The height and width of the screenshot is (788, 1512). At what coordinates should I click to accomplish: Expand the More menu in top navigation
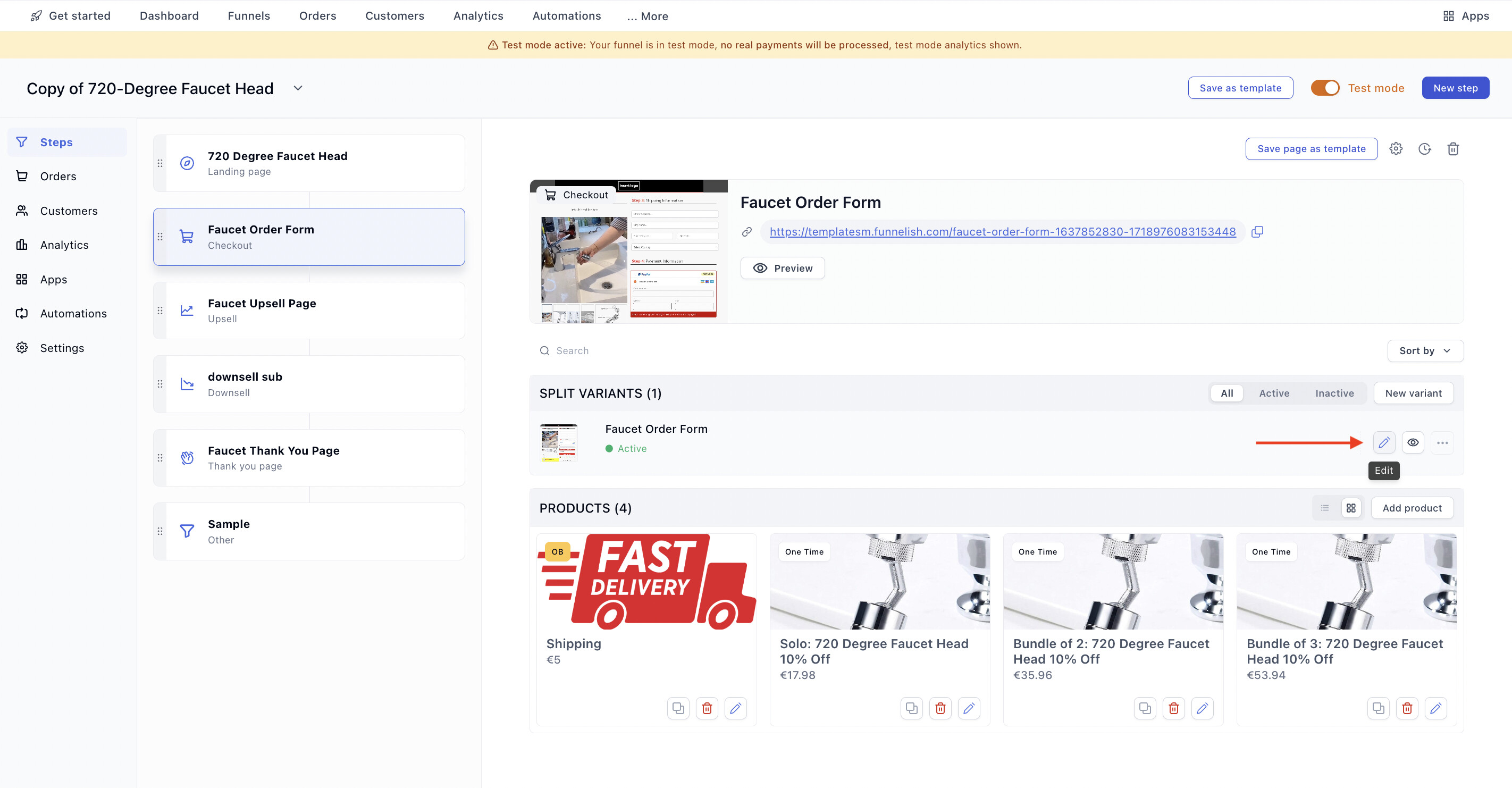(x=648, y=16)
